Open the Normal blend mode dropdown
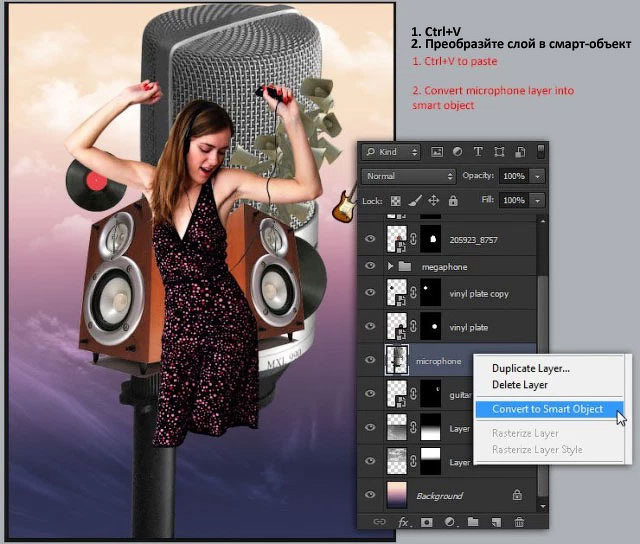This screenshot has height=544, width=640. pyautogui.click(x=409, y=176)
